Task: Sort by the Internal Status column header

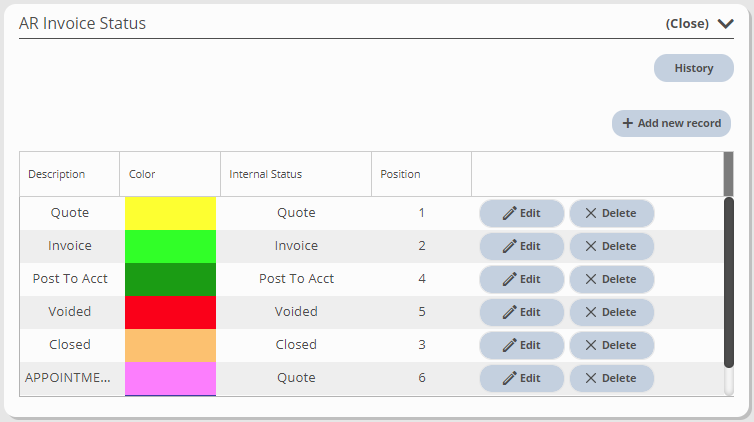Action: (265, 174)
